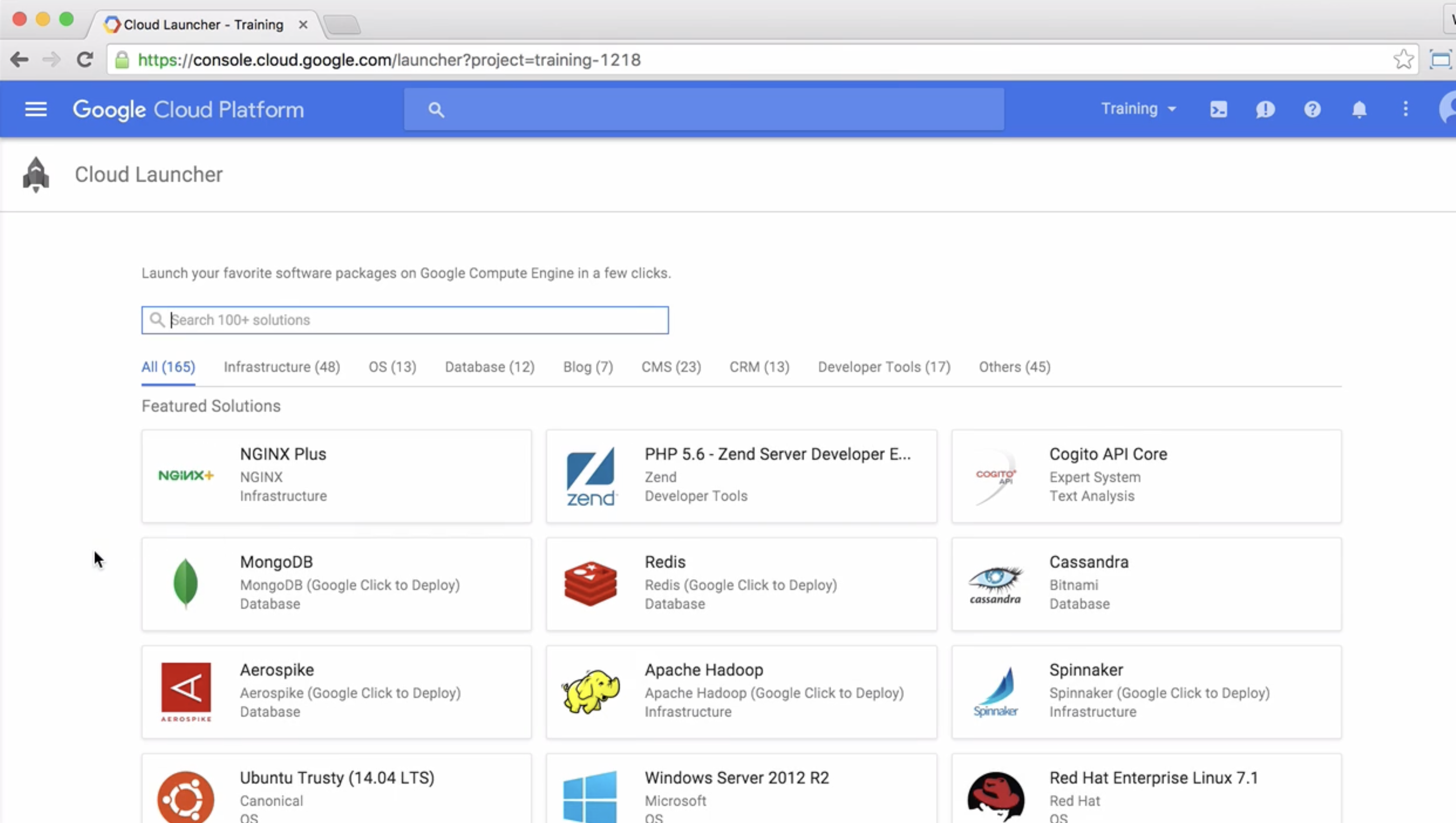Click the Hadoop yellow elephant icon
The width and height of the screenshot is (1456, 823).
coord(591,692)
